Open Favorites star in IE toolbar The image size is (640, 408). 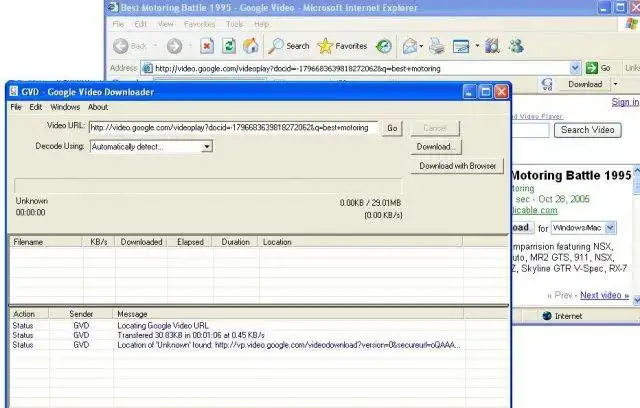[x=325, y=46]
